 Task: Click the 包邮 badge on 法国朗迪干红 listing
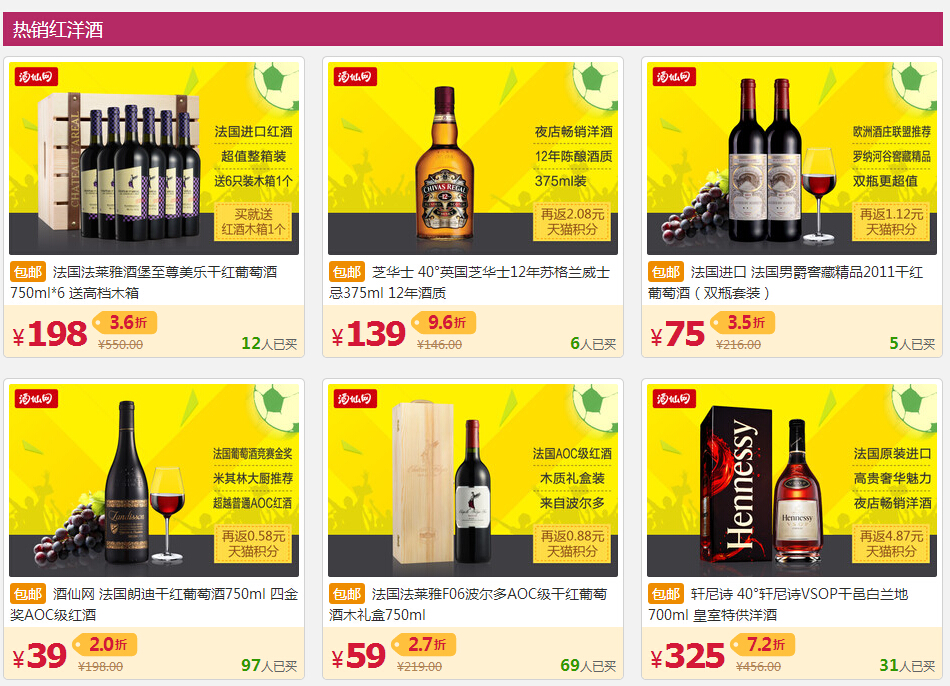click(27, 594)
